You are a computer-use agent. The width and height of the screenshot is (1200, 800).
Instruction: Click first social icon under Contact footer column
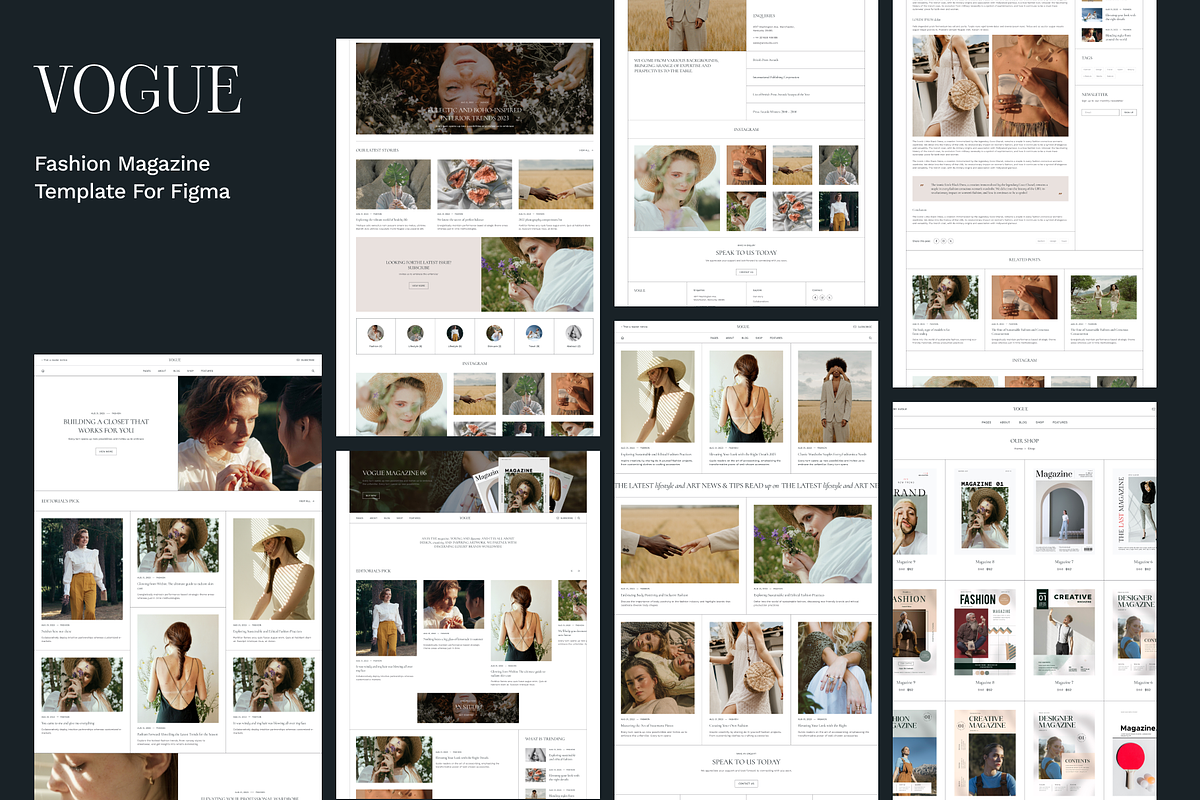click(x=815, y=298)
